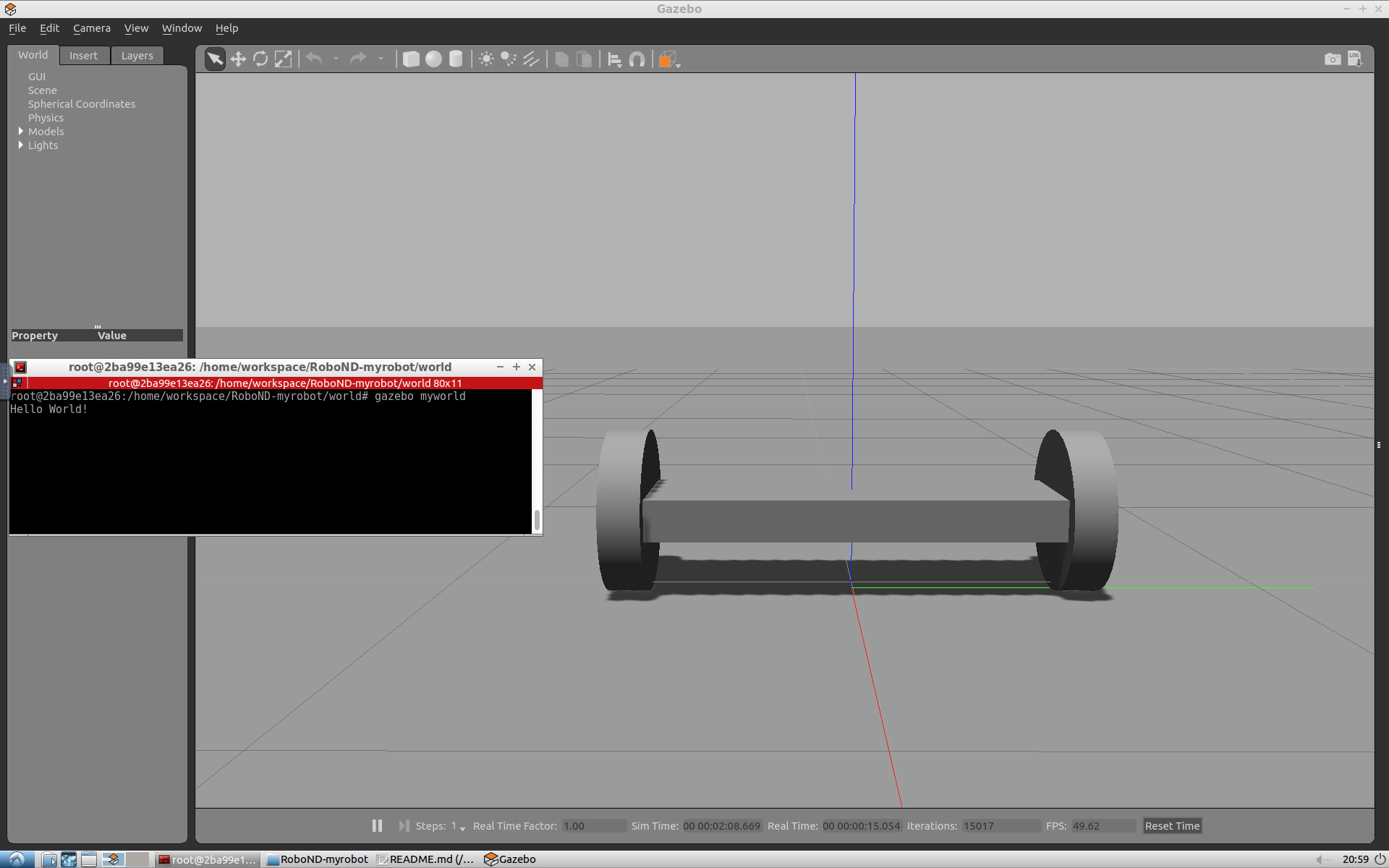This screenshot has width=1389, height=868.
Task: Step the simulation forward once
Action: coord(404,825)
